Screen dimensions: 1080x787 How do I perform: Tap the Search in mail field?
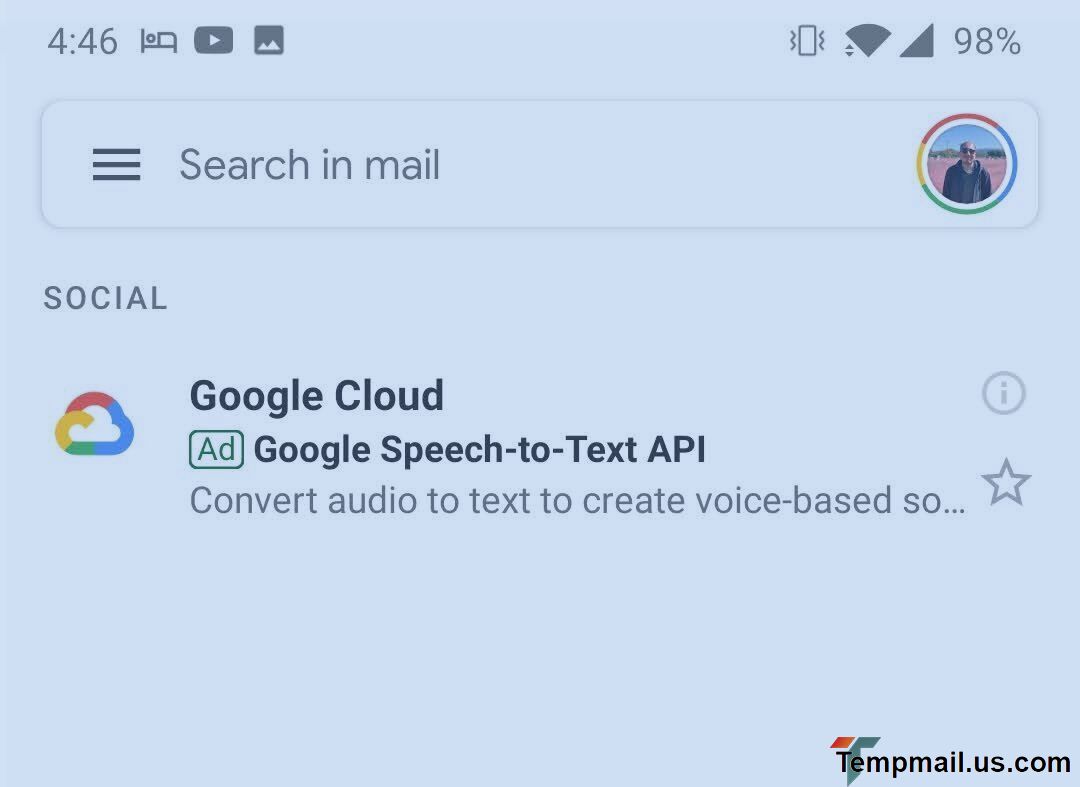[x=310, y=165]
